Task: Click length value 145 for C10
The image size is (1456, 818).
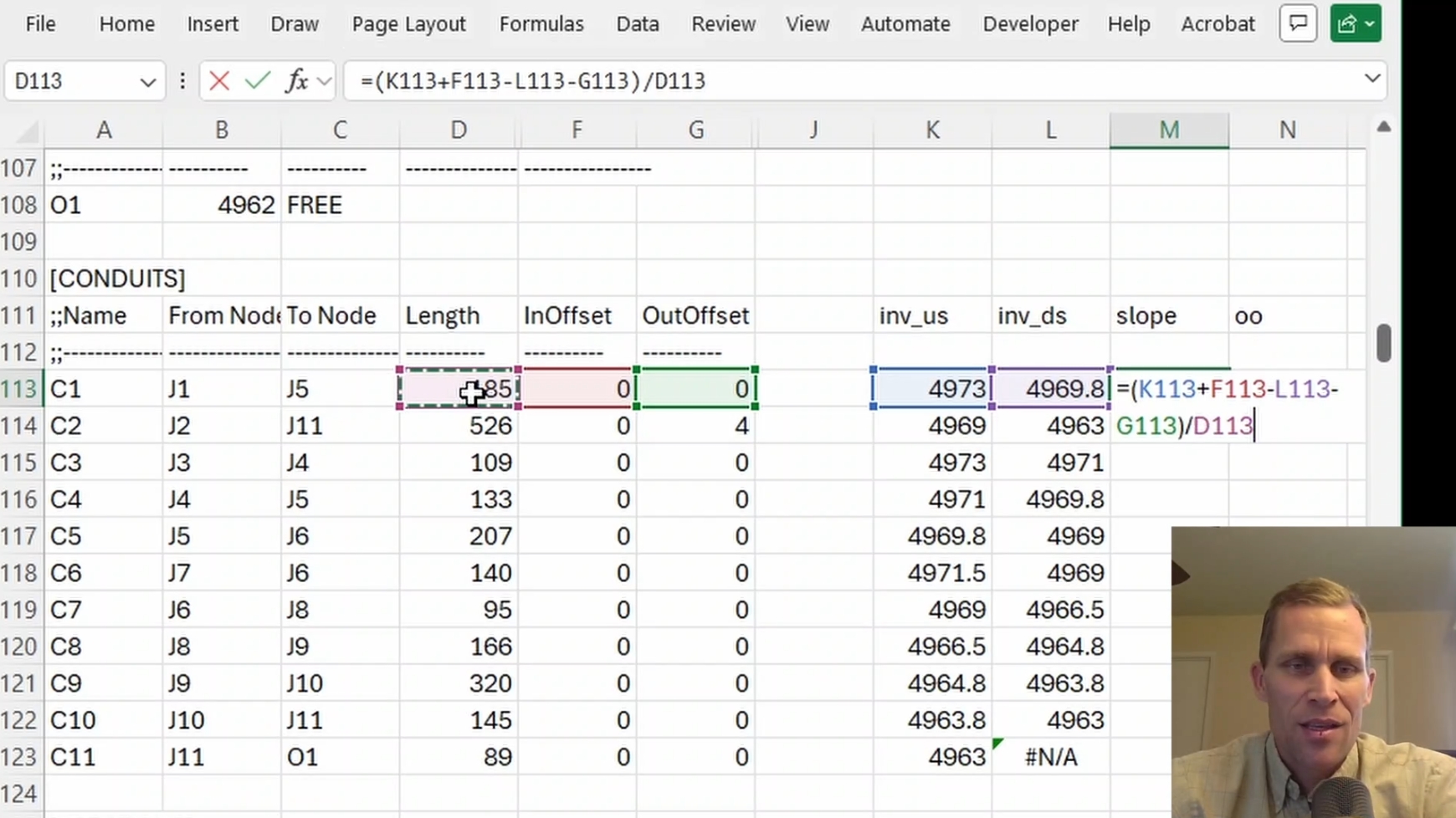Action: [459, 720]
